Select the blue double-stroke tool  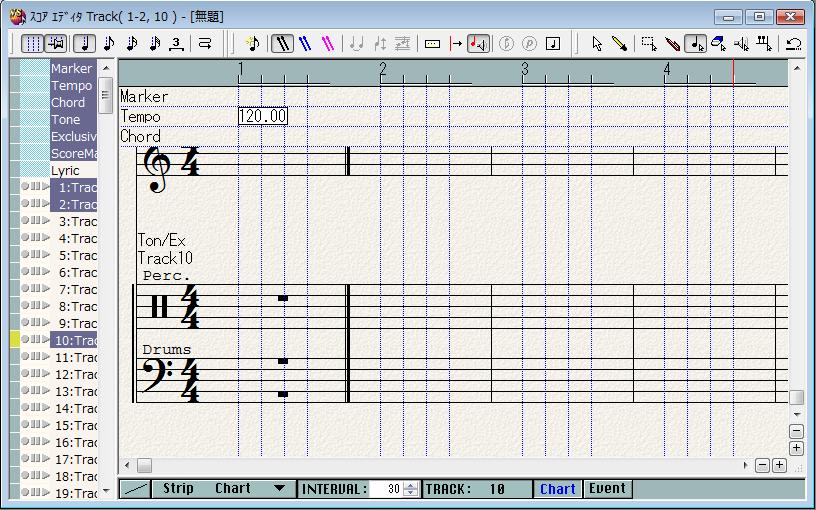pos(305,44)
